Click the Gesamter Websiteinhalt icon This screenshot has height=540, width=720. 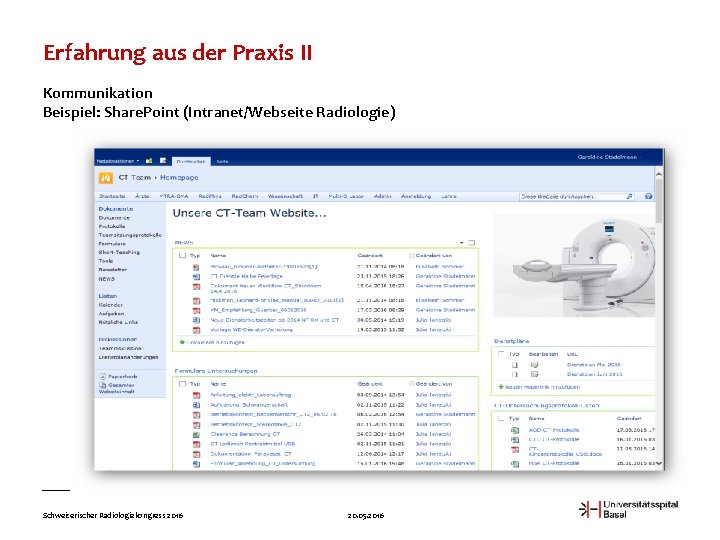pyautogui.click(x=102, y=385)
